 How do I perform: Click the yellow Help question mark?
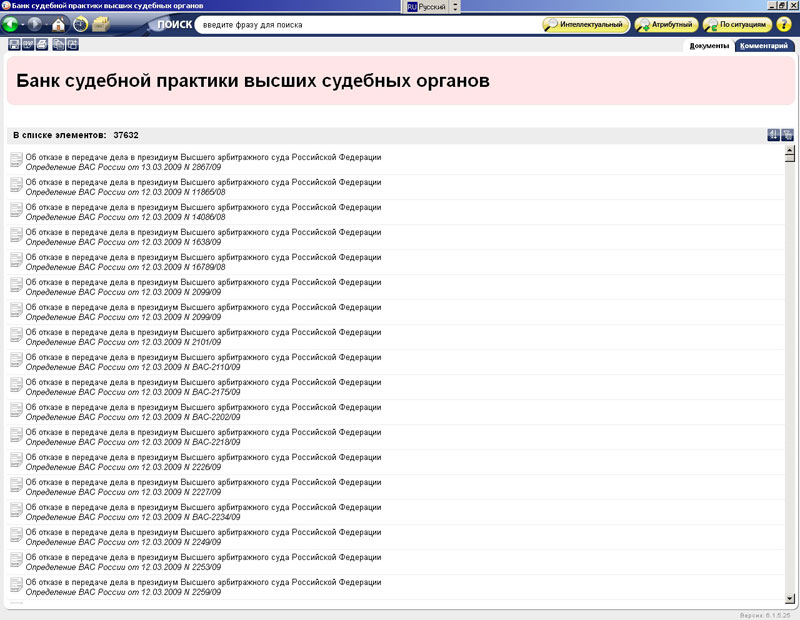[784, 24]
